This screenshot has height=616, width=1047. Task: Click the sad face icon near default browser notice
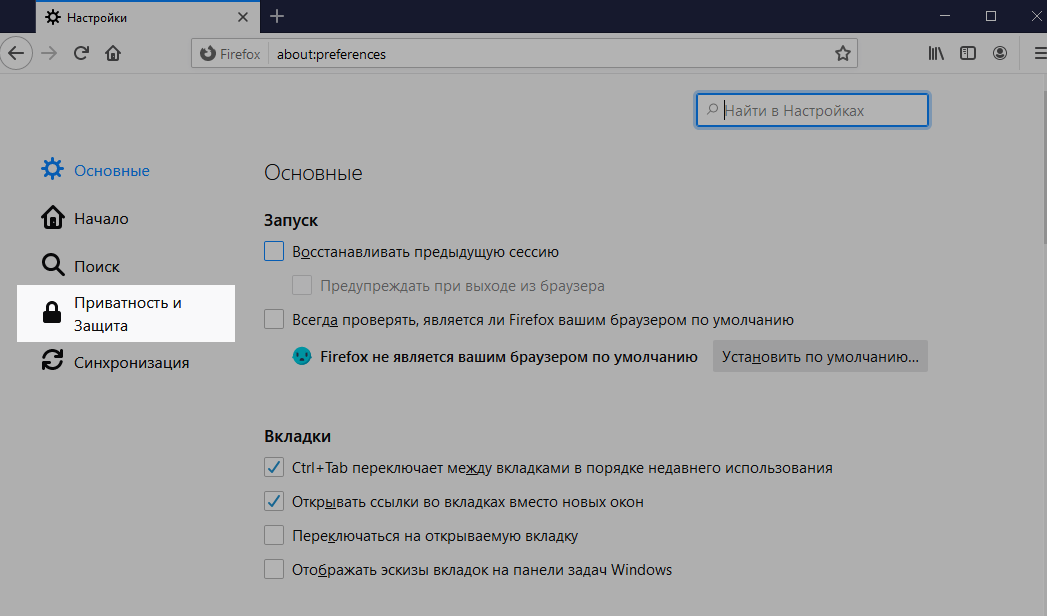coord(302,356)
